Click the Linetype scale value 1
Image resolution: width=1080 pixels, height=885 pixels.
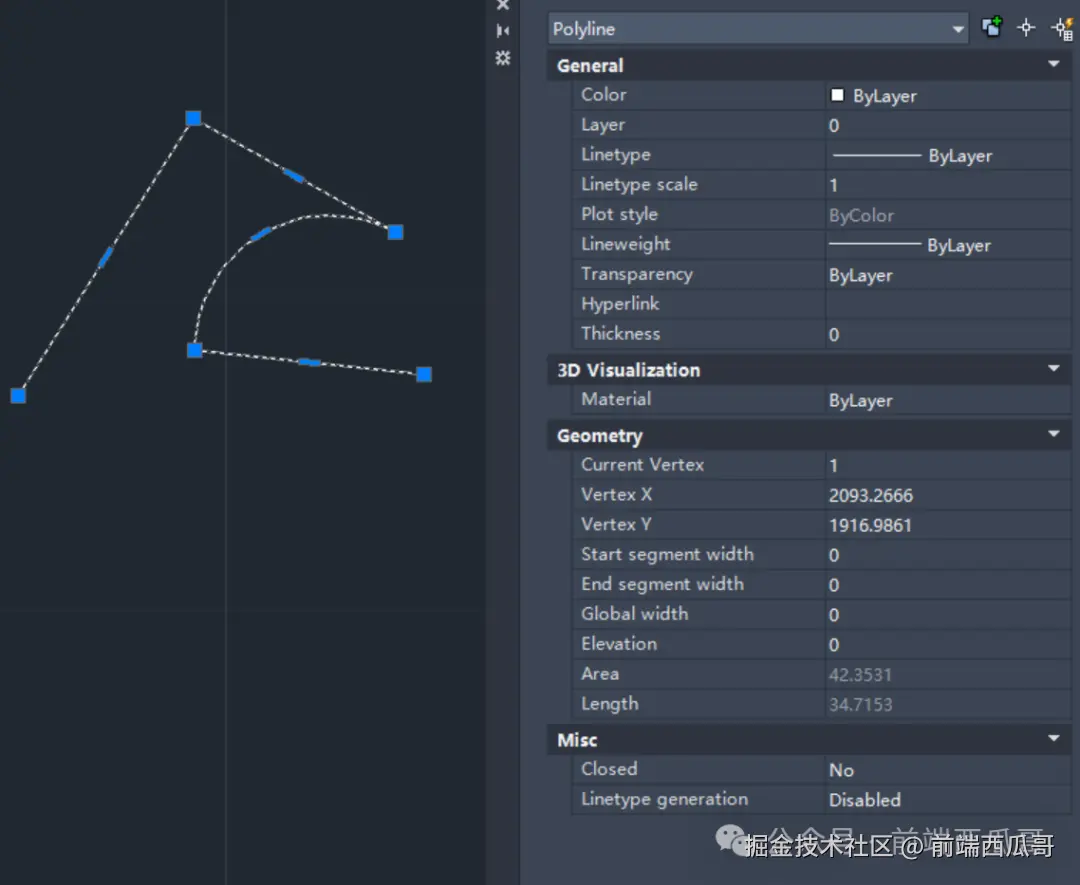pyautogui.click(x=948, y=185)
